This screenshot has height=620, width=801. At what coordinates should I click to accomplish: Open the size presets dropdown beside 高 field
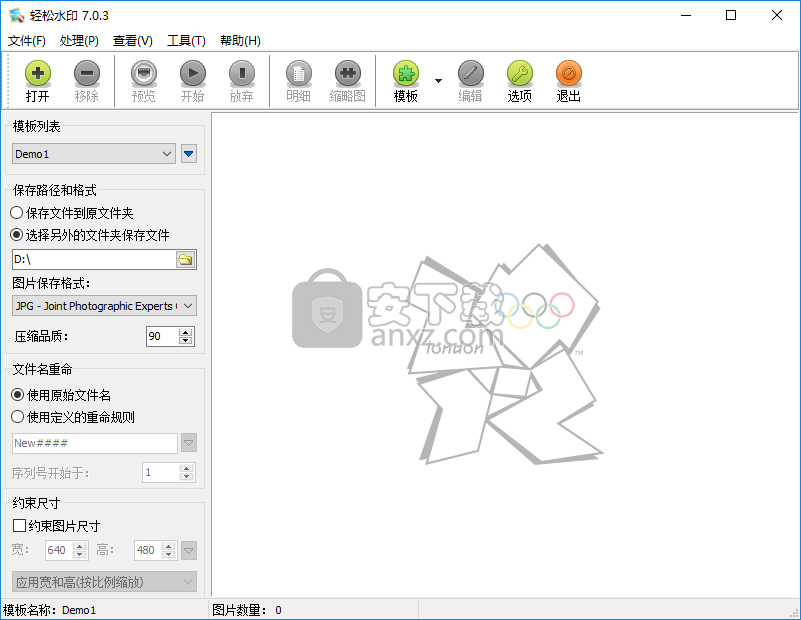[x=189, y=551]
